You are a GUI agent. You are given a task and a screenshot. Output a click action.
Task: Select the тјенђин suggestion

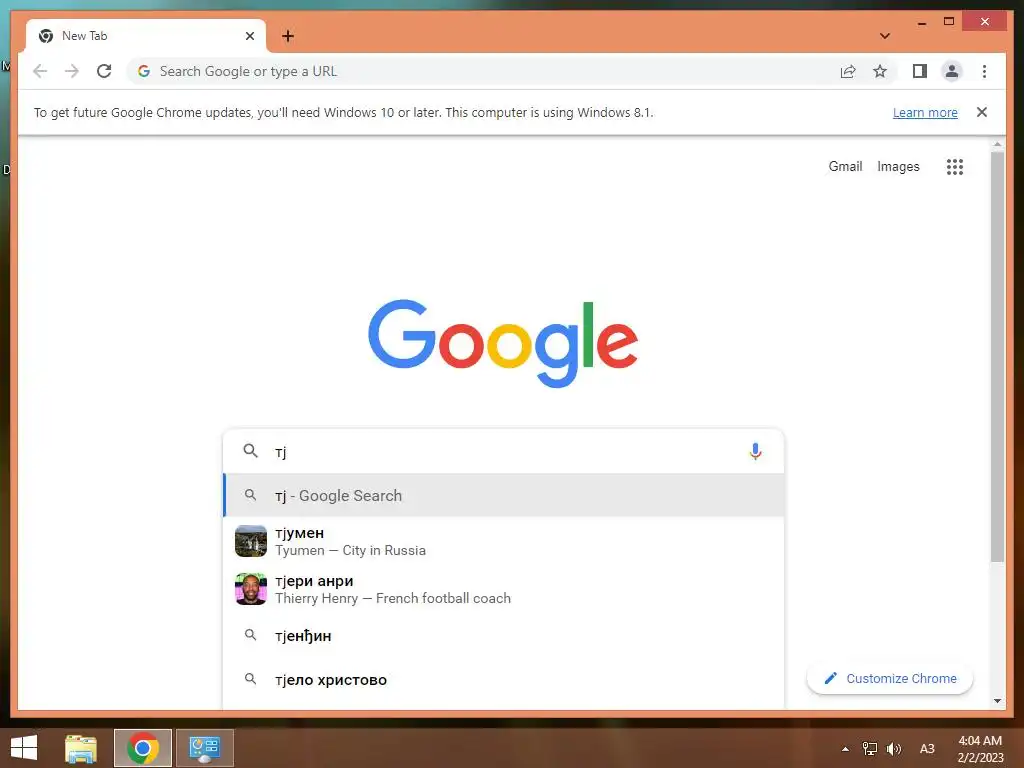pos(503,635)
